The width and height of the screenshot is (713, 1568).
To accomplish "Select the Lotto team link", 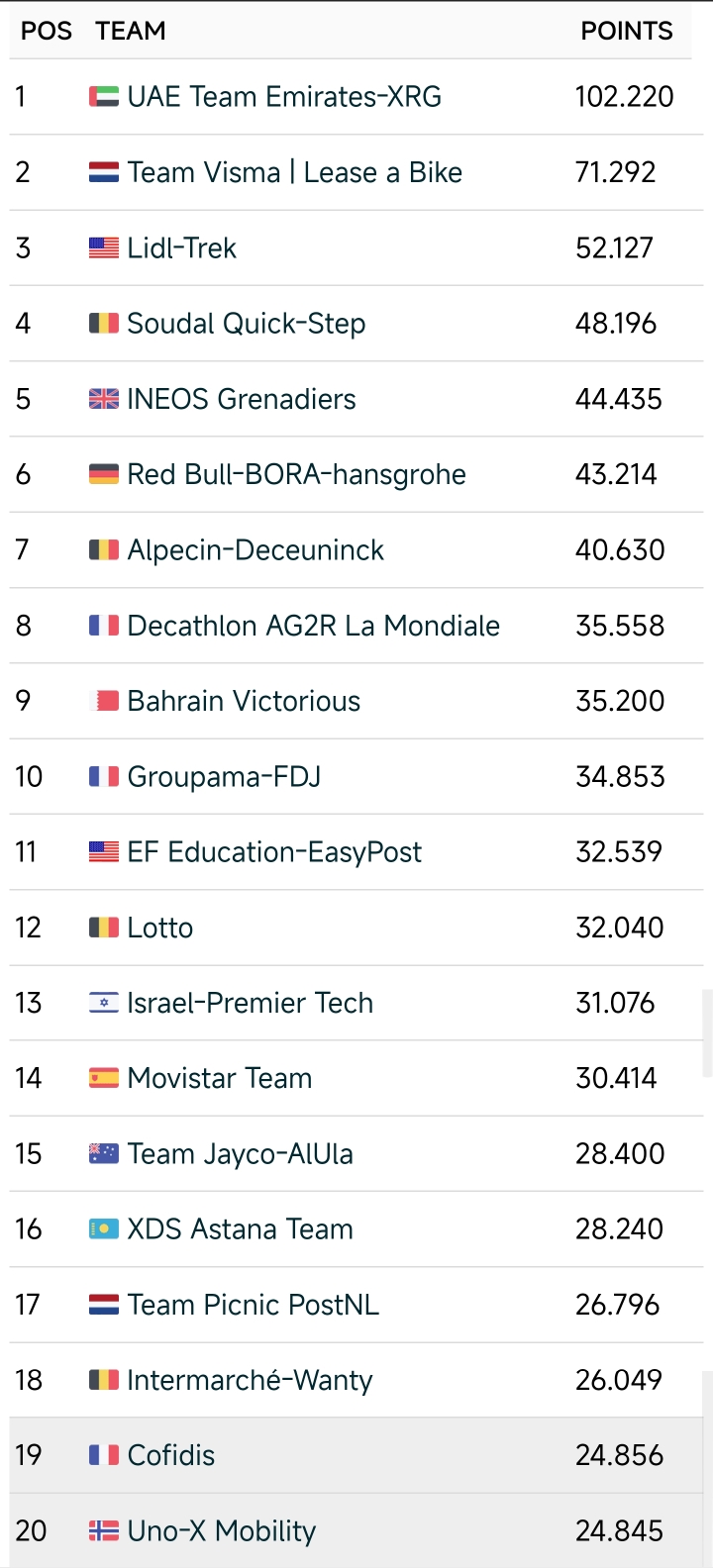I will pos(160,928).
